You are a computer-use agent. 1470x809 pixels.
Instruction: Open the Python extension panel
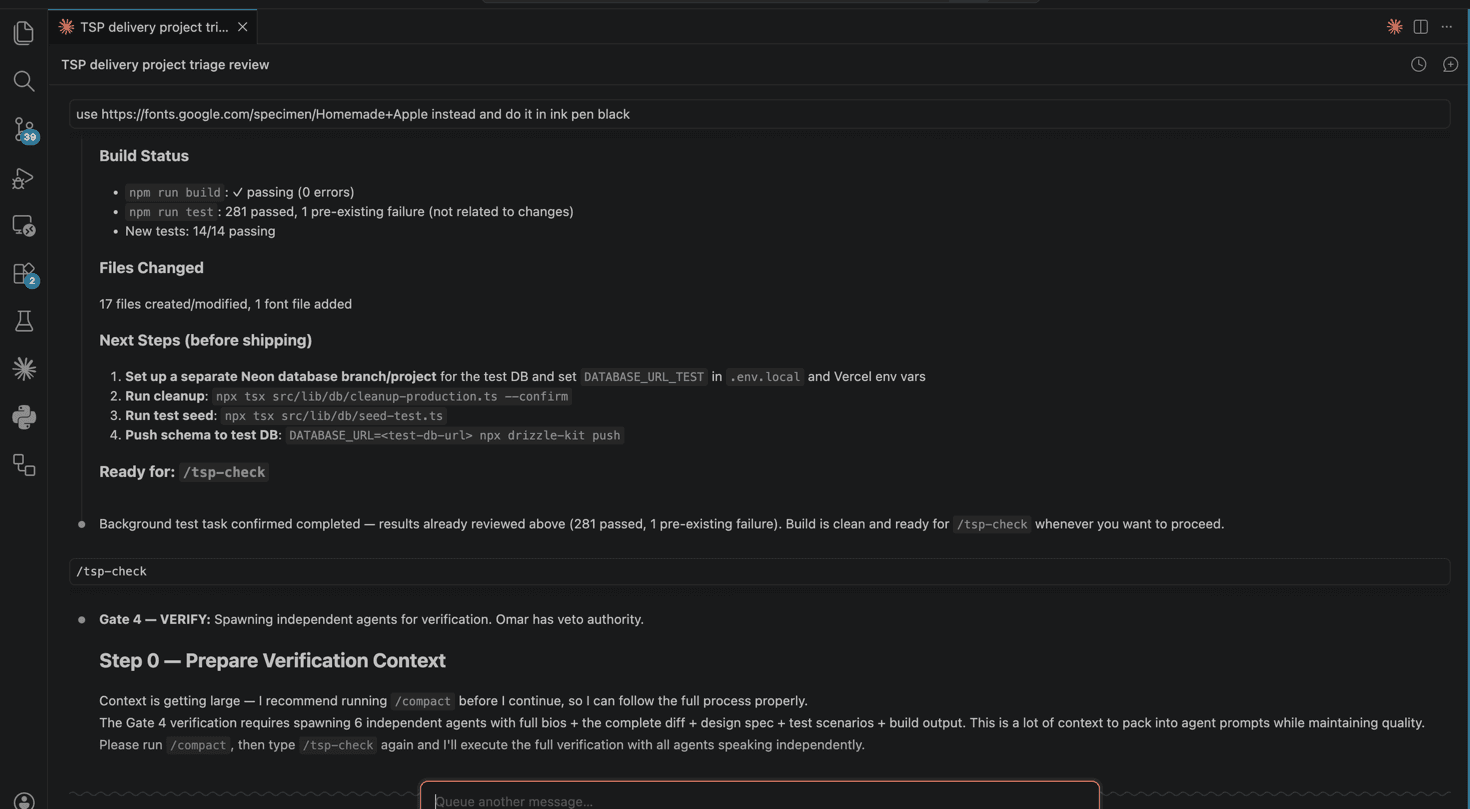coord(23,417)
